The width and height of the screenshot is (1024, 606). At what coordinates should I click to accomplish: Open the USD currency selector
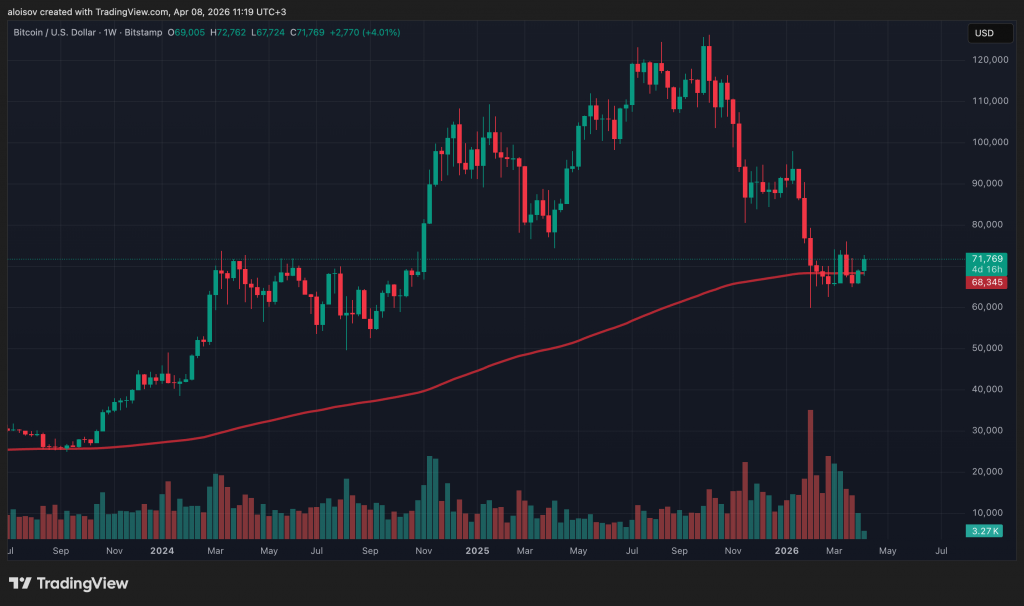click(983, 33)
